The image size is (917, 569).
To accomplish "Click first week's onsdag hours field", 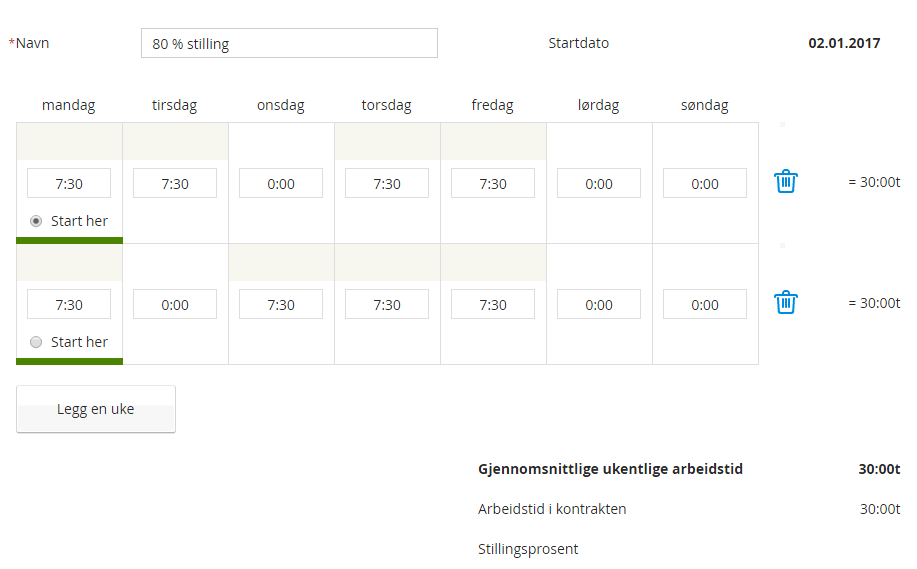I will [x=281, y=184].
